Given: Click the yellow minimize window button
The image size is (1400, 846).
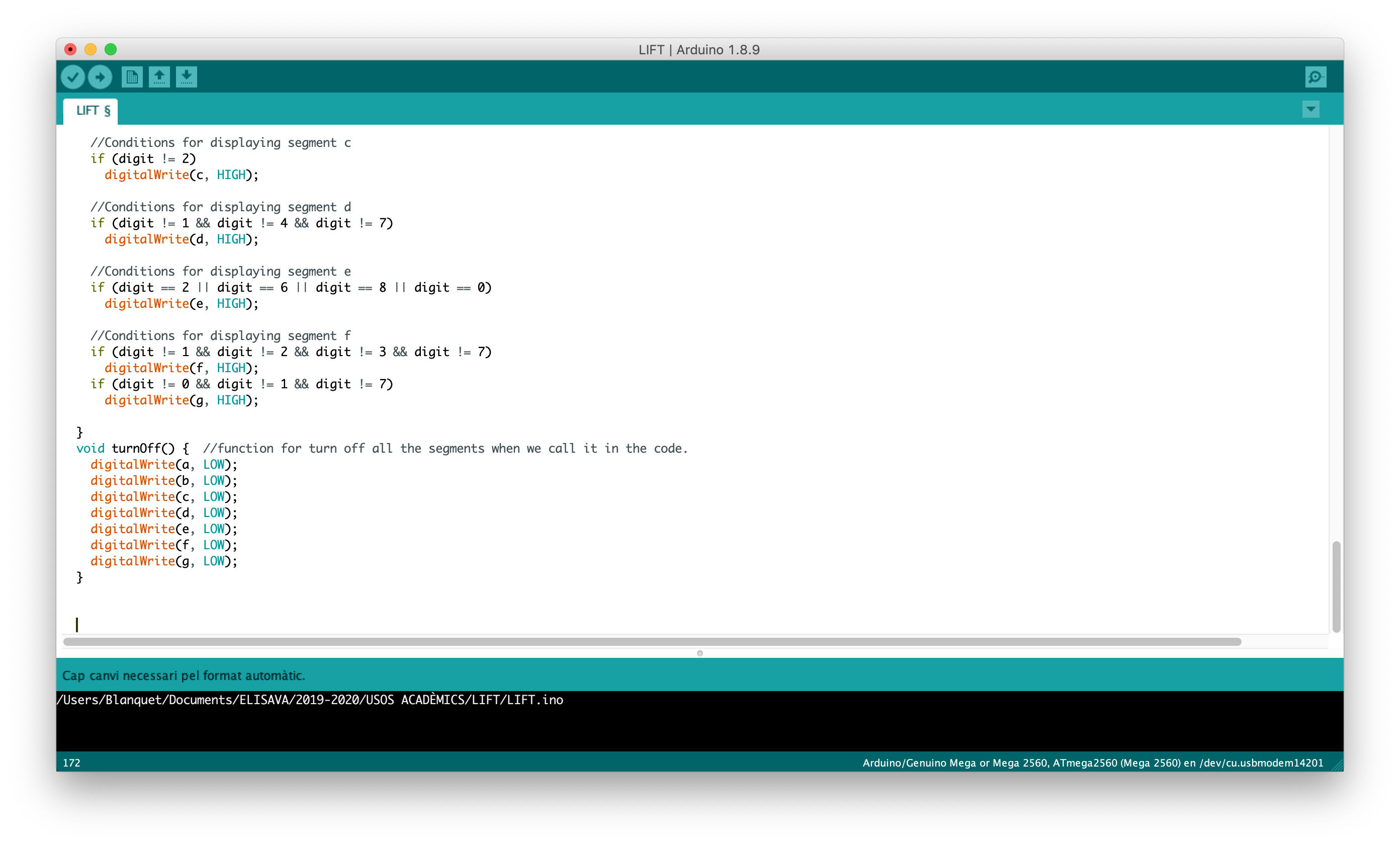Looking at the screenshot, I should pos(91,49).
